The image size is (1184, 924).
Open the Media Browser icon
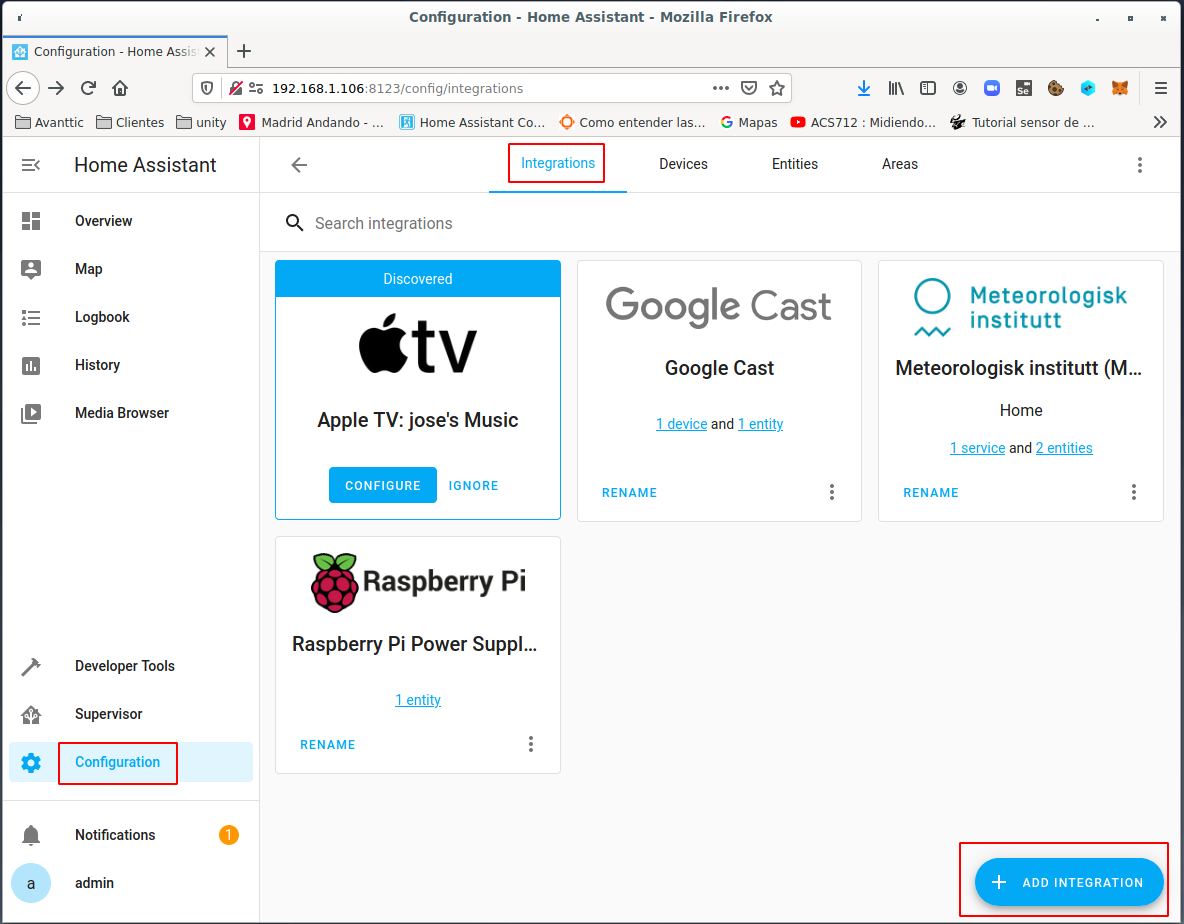point(31,413)
